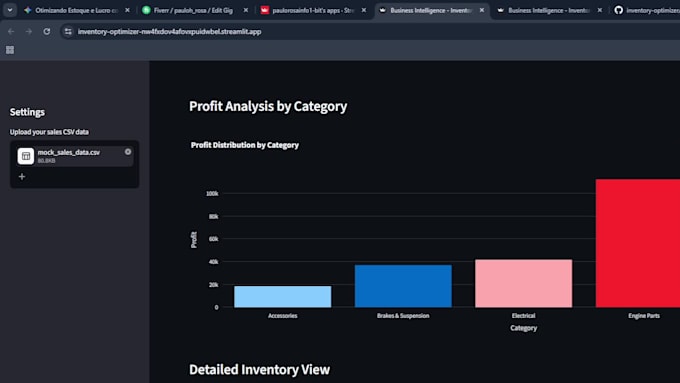Remove the mock_sales_data.csv uploaded file
The height and width of the screenshot is (383, 680).
coord(128,152)
